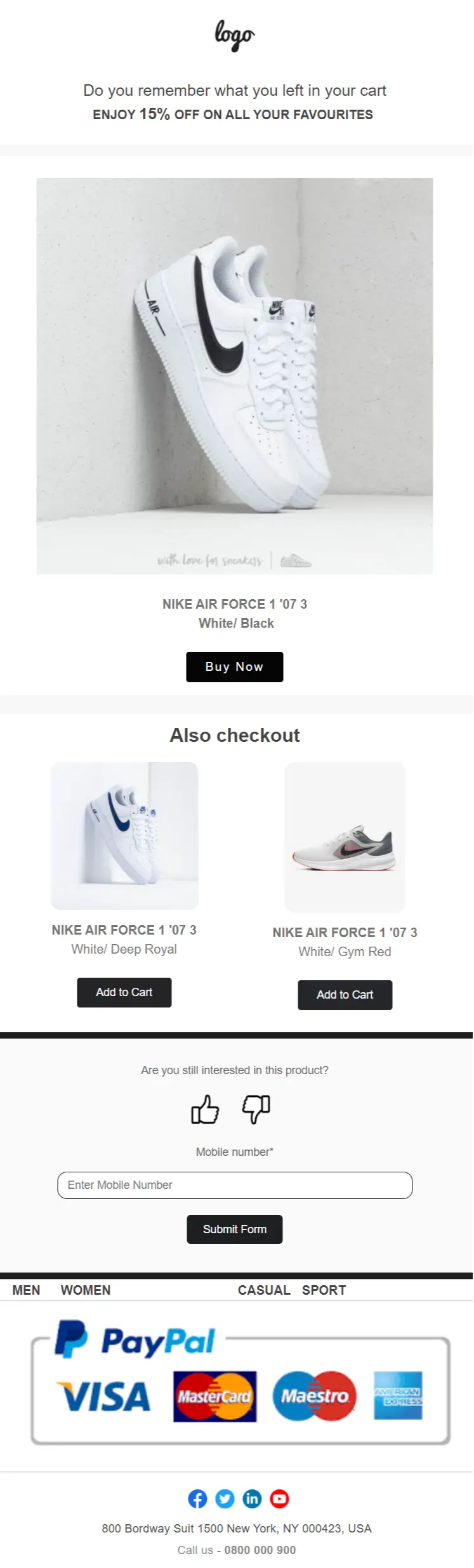Select the SPORT menu item
The height and width of the screenshot is (1568, 474).
324,1290
